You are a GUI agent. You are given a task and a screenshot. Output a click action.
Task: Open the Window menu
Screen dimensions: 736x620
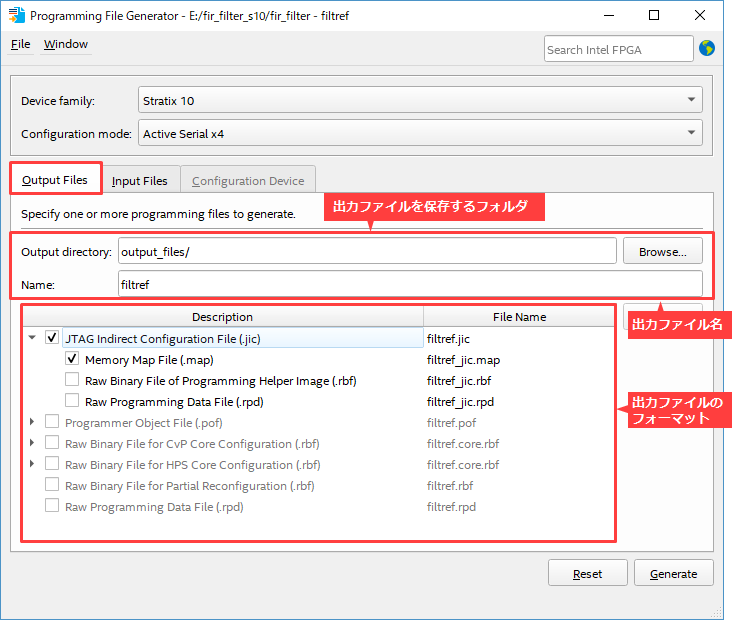[66, 45]
